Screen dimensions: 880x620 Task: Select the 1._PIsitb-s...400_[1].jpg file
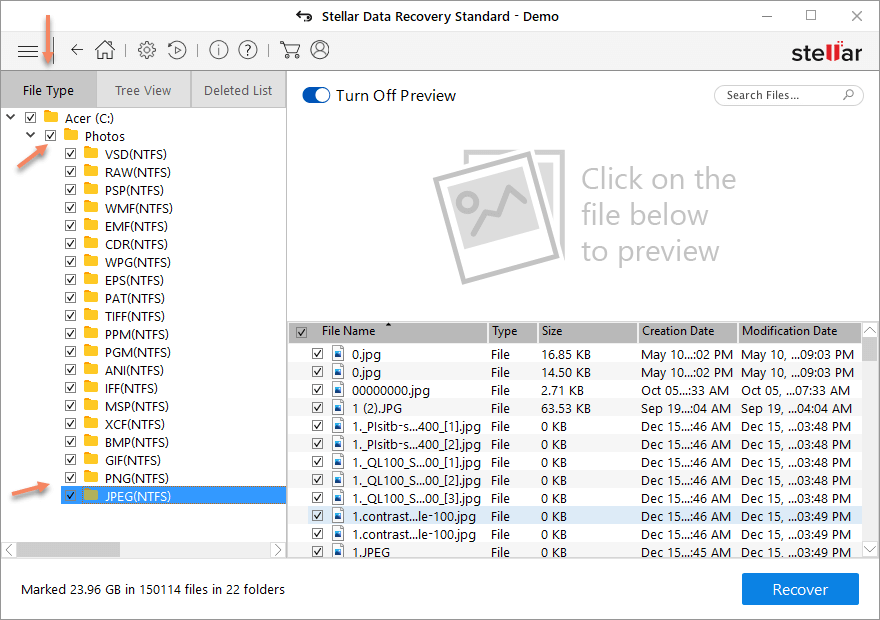click(x=416, y=426)
